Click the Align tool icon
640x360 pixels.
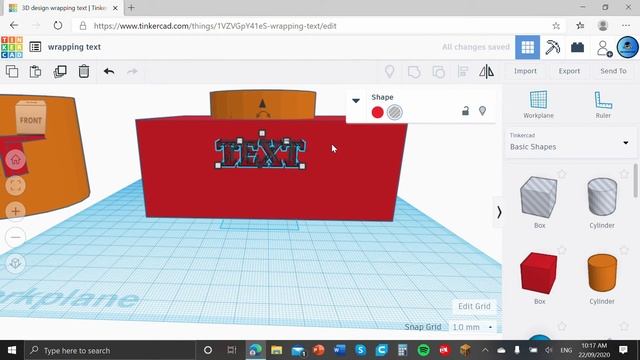click(x=462, y=72)
